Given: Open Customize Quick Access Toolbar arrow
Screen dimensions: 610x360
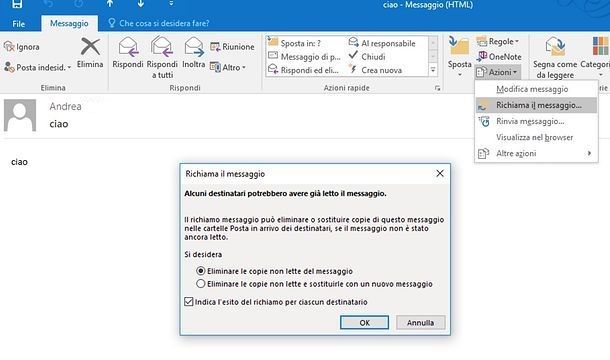Looking at the screenshot, I should tap(171, 4).
